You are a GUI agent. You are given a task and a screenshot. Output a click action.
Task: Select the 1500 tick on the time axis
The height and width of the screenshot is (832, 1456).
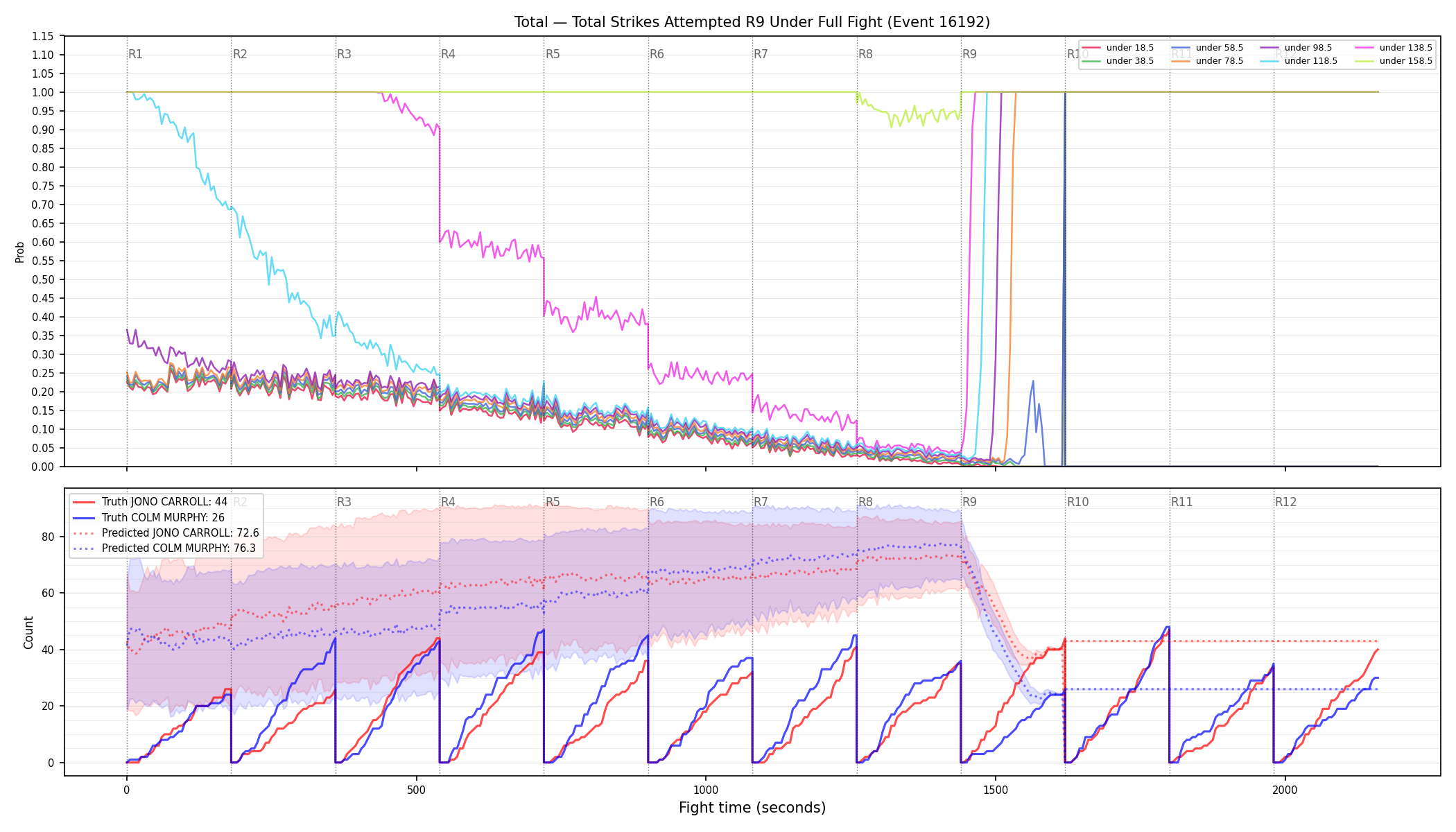pos(996,790)
